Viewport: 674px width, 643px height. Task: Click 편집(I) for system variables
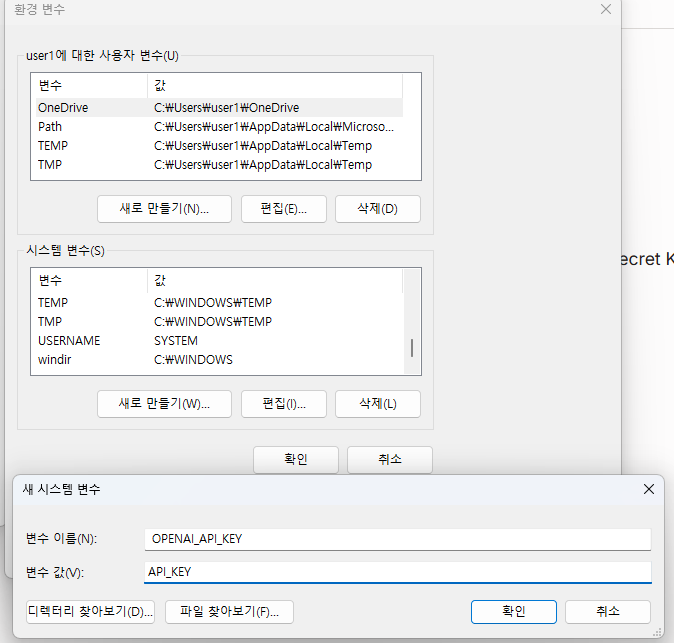coord(283,404)
